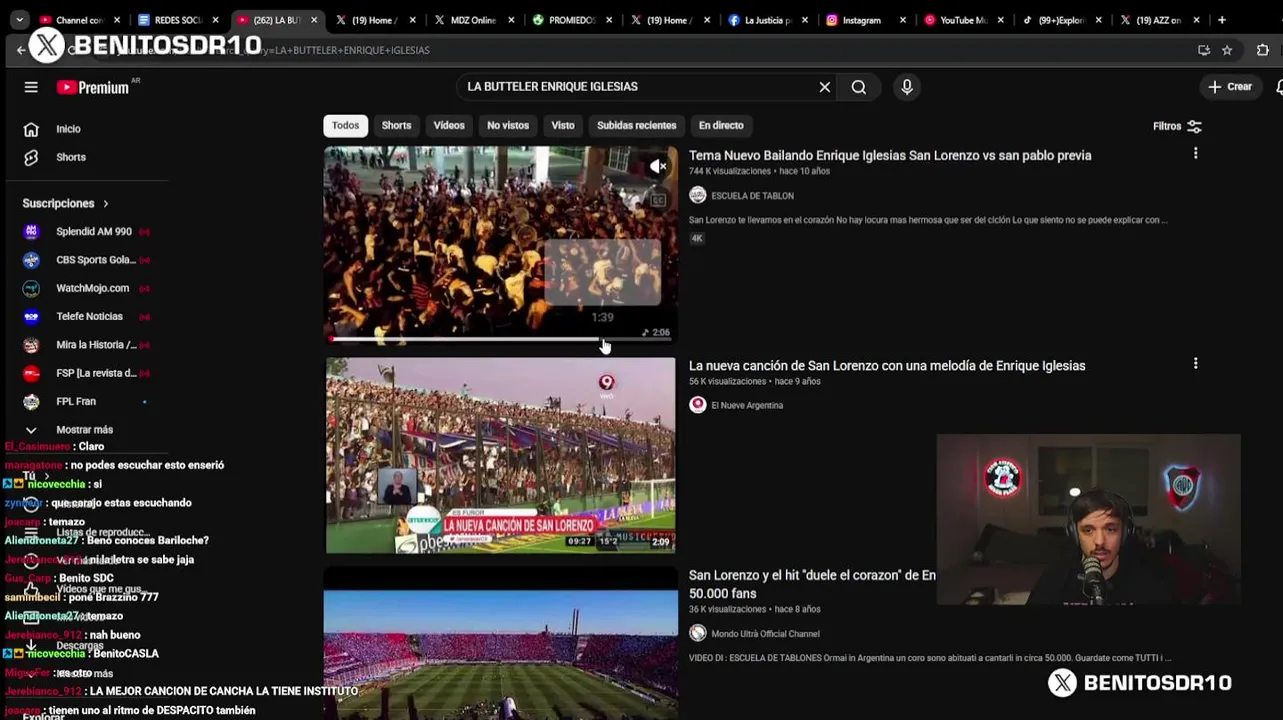Switch to the La Justicia Facebook tab
The width and height of the screenshot is (1283, 720).
[x=768, y=20]
